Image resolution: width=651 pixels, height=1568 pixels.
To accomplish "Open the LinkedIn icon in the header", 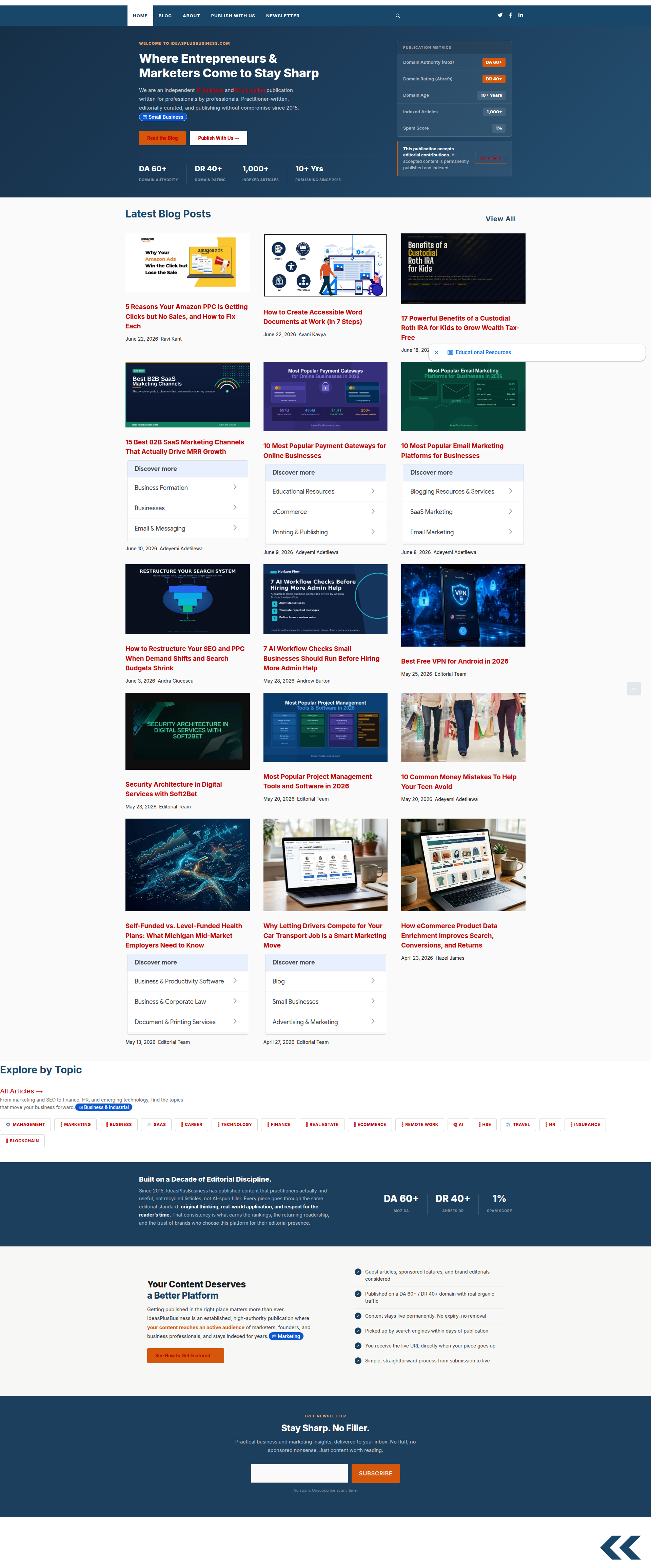I will tap(521, 15).
